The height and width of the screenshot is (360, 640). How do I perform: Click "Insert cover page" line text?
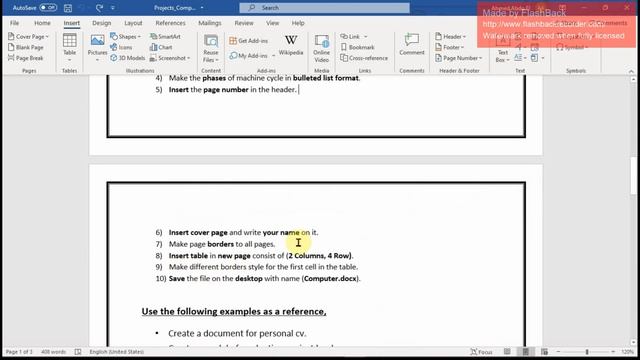(x=243, y=232)
